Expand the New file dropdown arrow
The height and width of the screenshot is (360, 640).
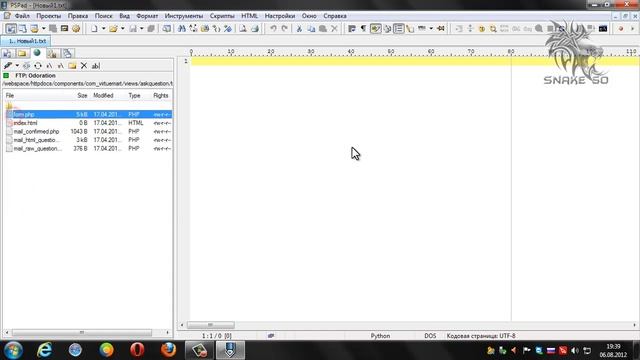pos(103,29)
